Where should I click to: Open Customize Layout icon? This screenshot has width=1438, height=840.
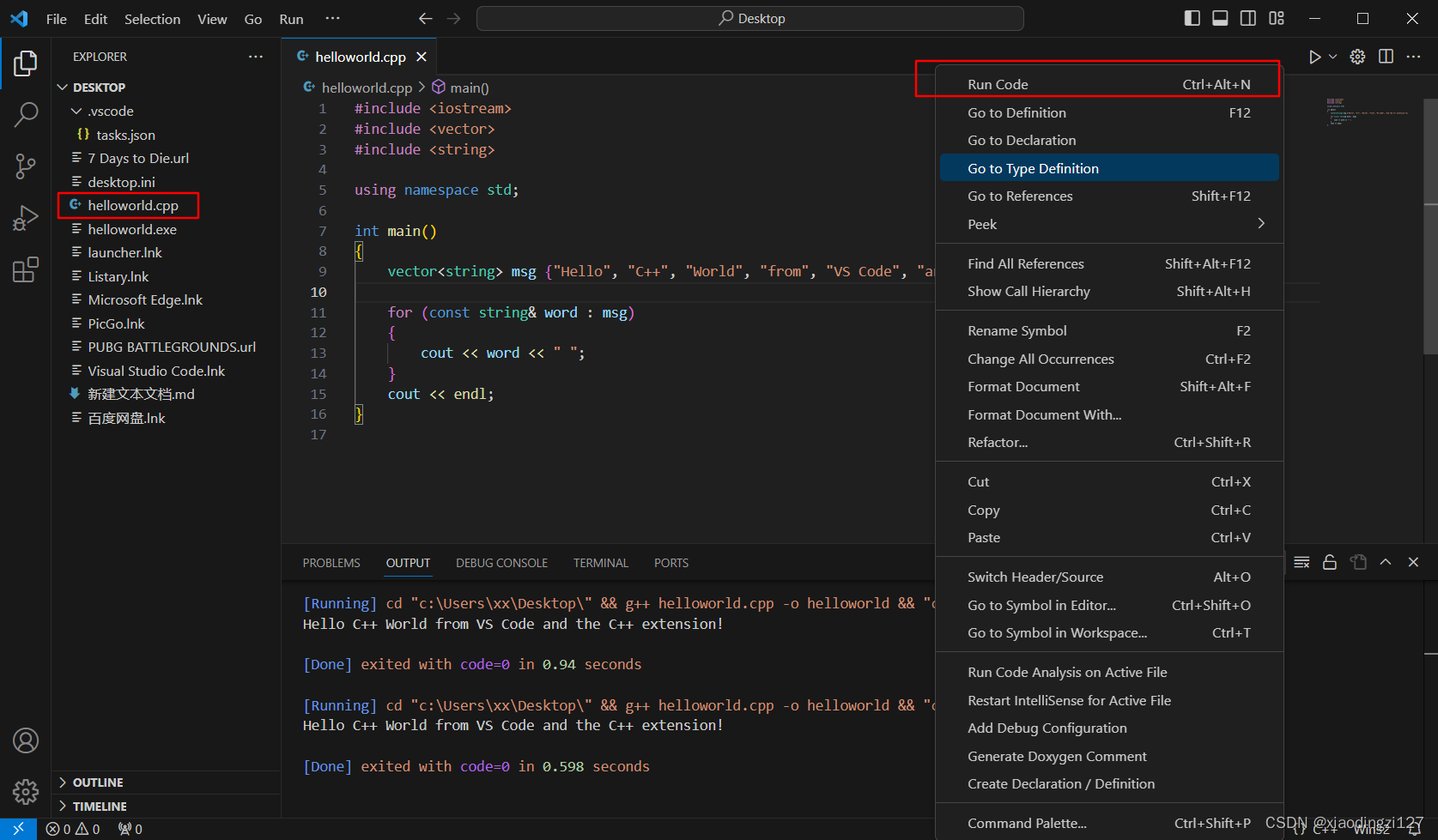pos(1277,18)
